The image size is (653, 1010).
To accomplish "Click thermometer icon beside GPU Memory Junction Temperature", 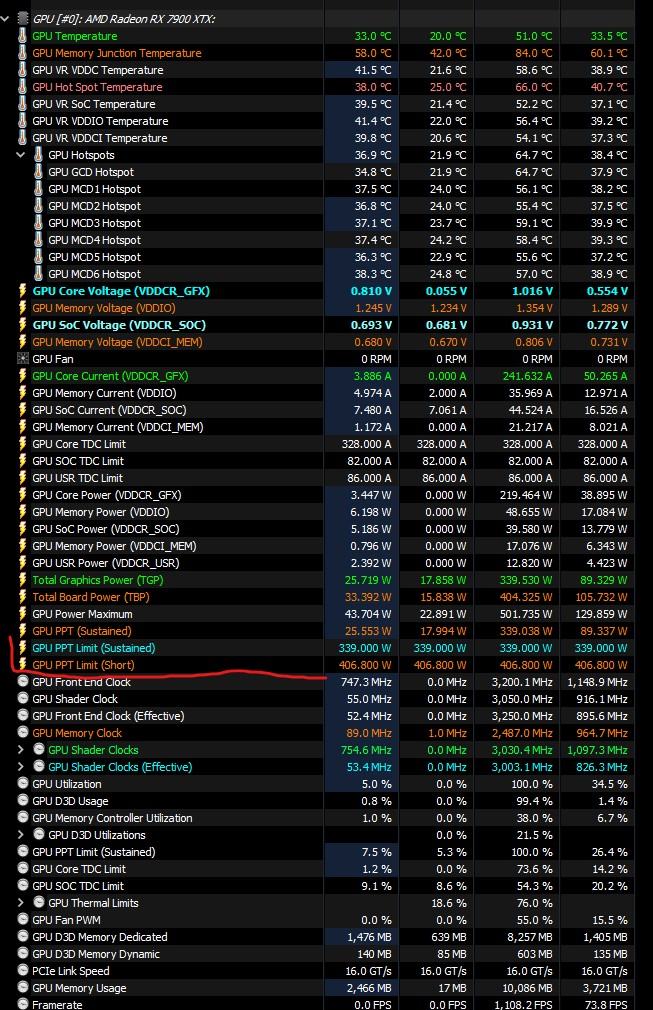I will click(x=23, y=53).
